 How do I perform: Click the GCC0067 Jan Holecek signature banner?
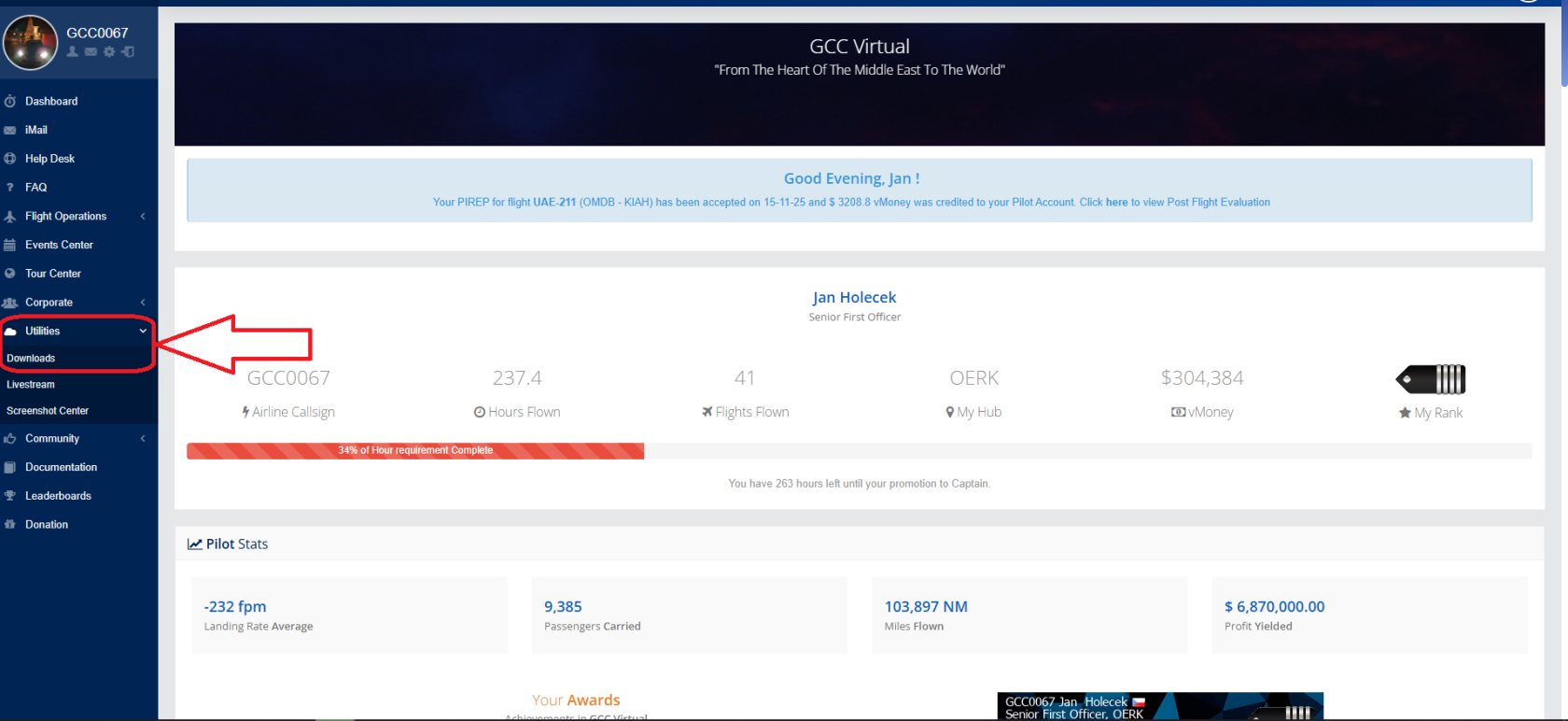coord(1160,707)
